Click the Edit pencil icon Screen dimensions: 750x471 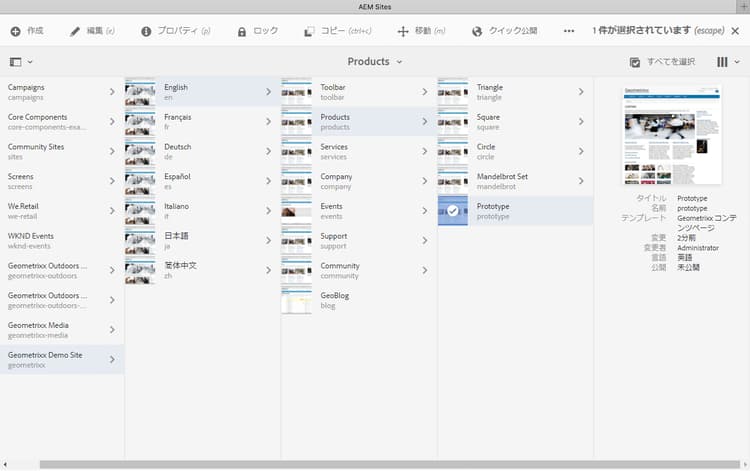pos(75,32)
